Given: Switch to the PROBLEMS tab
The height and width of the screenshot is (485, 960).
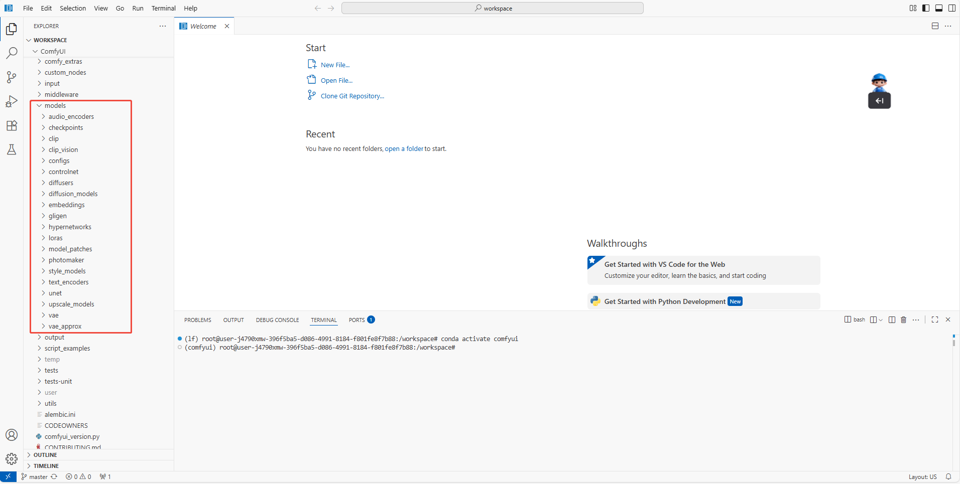Looking at the screenshot, I should coord(197,320).
